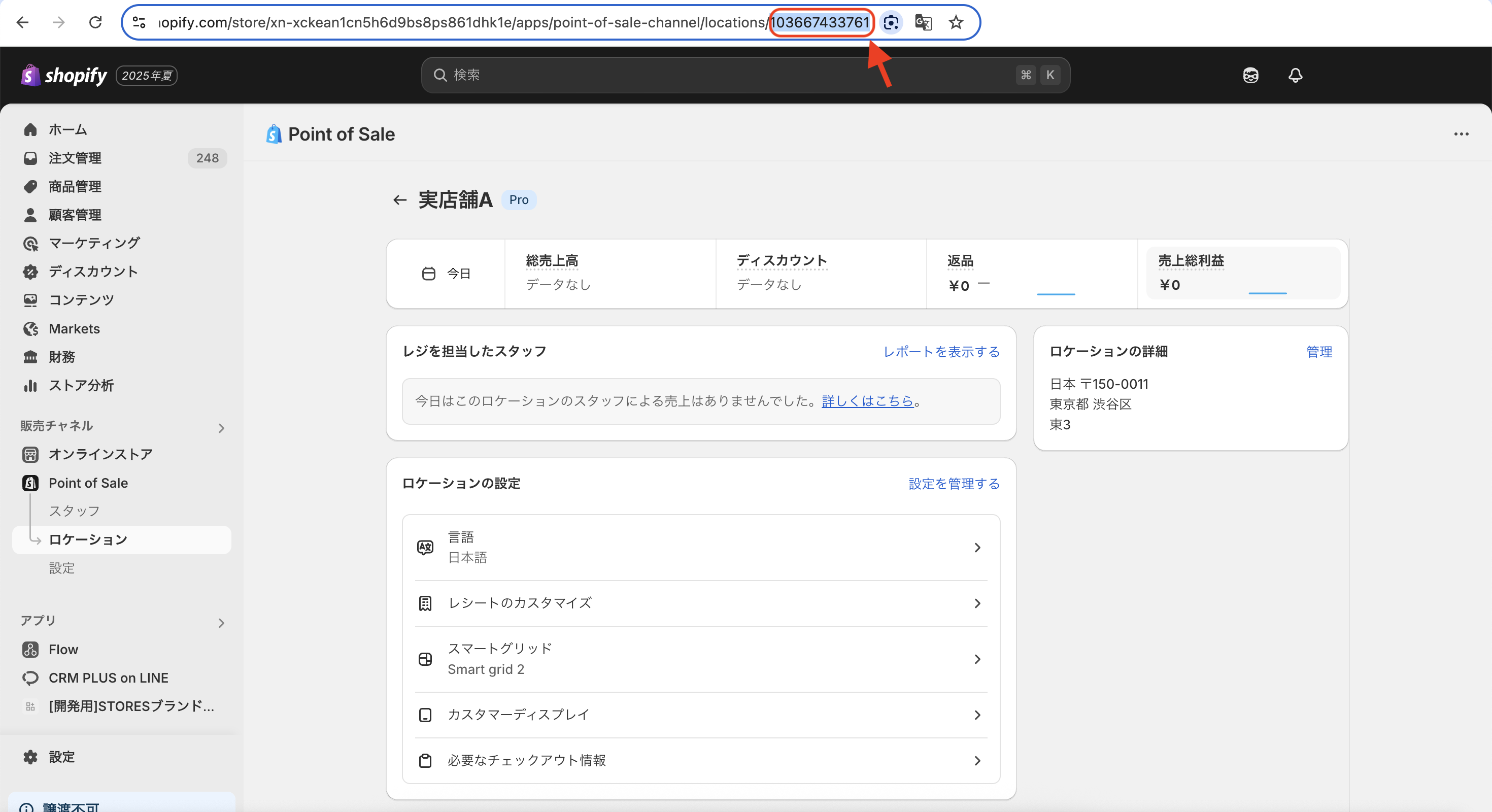Open the 今日 date selector
This screenshot has height=812, width=1492.
446,274
